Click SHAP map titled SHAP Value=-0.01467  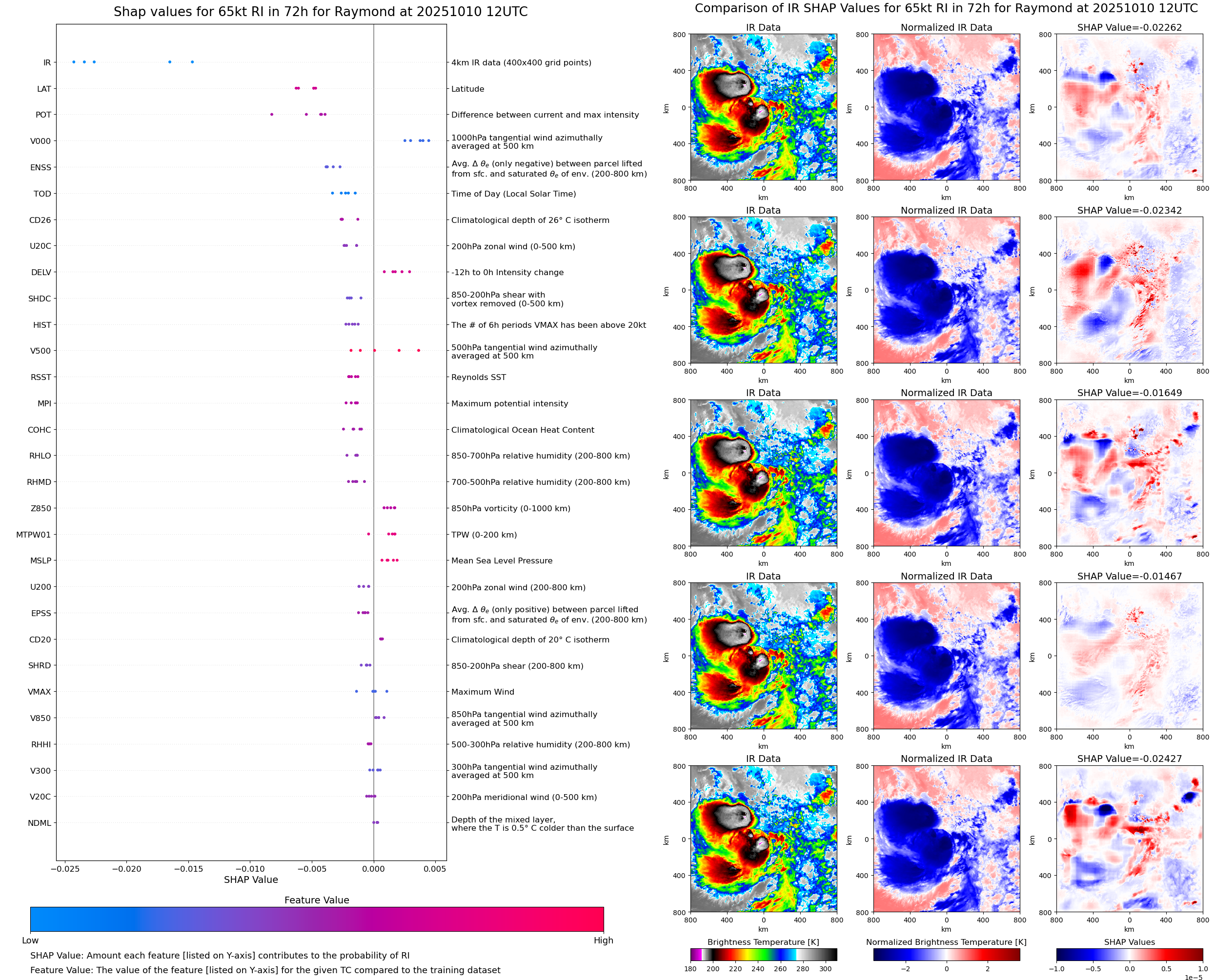click(1129, 656)
